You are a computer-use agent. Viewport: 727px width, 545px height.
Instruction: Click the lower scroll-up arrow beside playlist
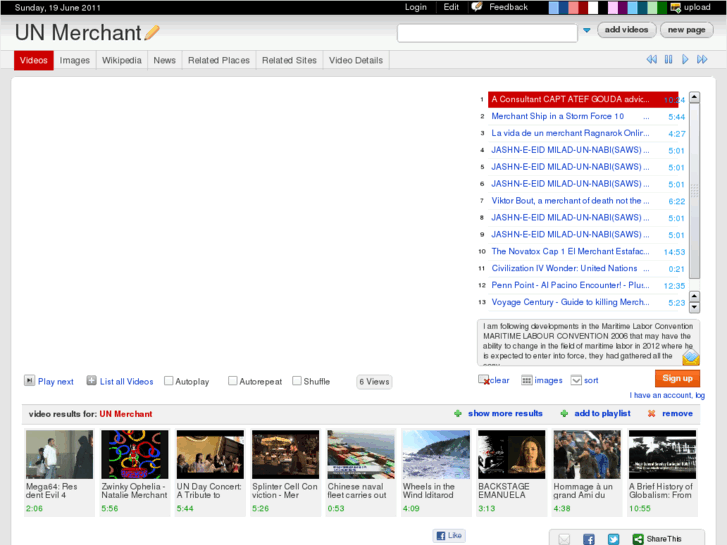click(694, 296)
